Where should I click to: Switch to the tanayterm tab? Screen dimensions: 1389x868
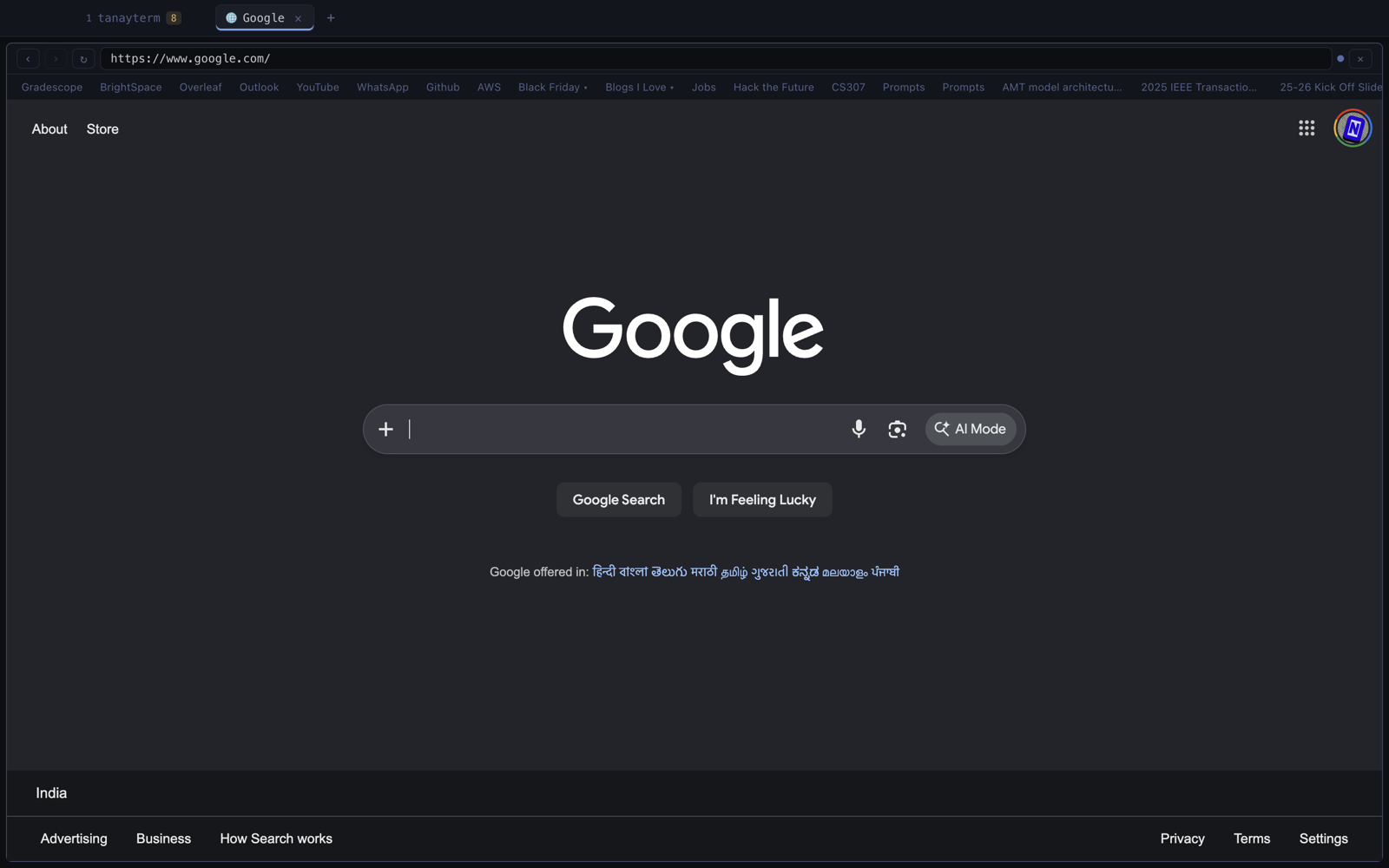click(133, 18)
